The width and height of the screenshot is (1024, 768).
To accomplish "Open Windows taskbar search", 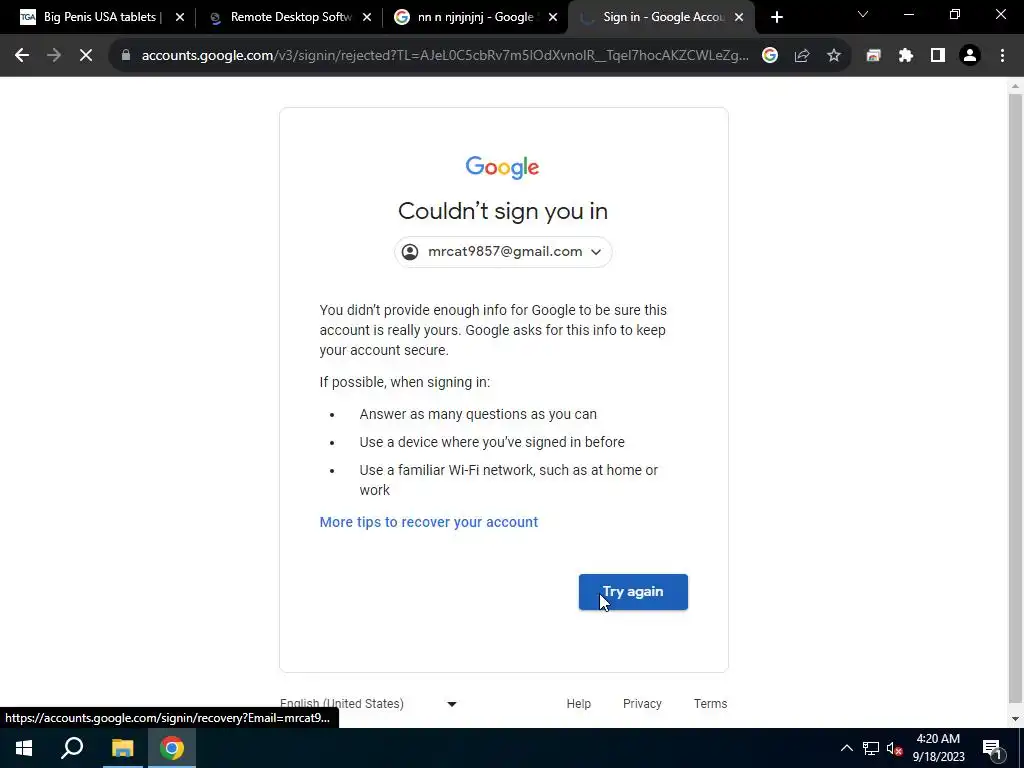I will point(72,748).
